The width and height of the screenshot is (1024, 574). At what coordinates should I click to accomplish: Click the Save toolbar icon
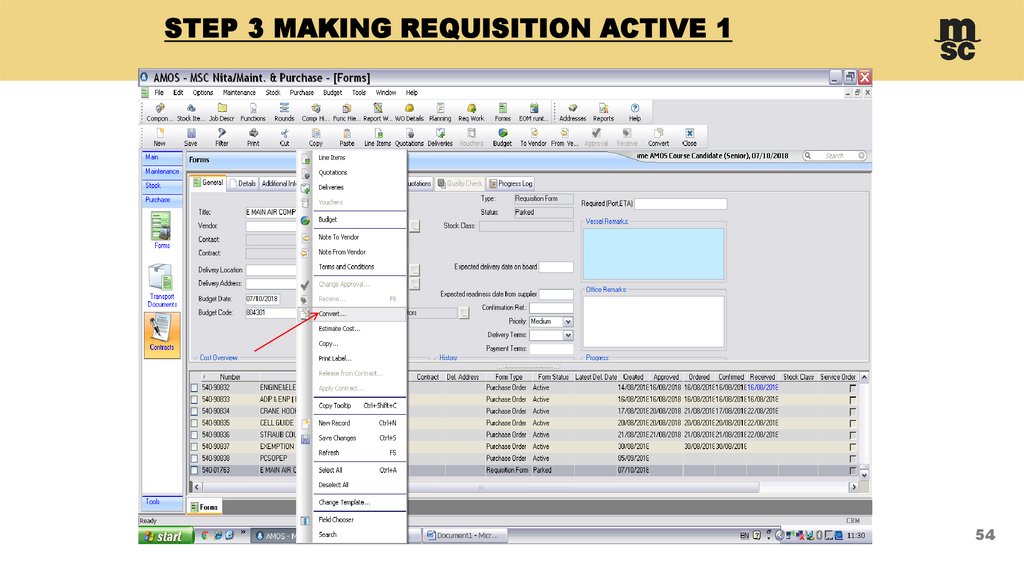pos(190,136)
